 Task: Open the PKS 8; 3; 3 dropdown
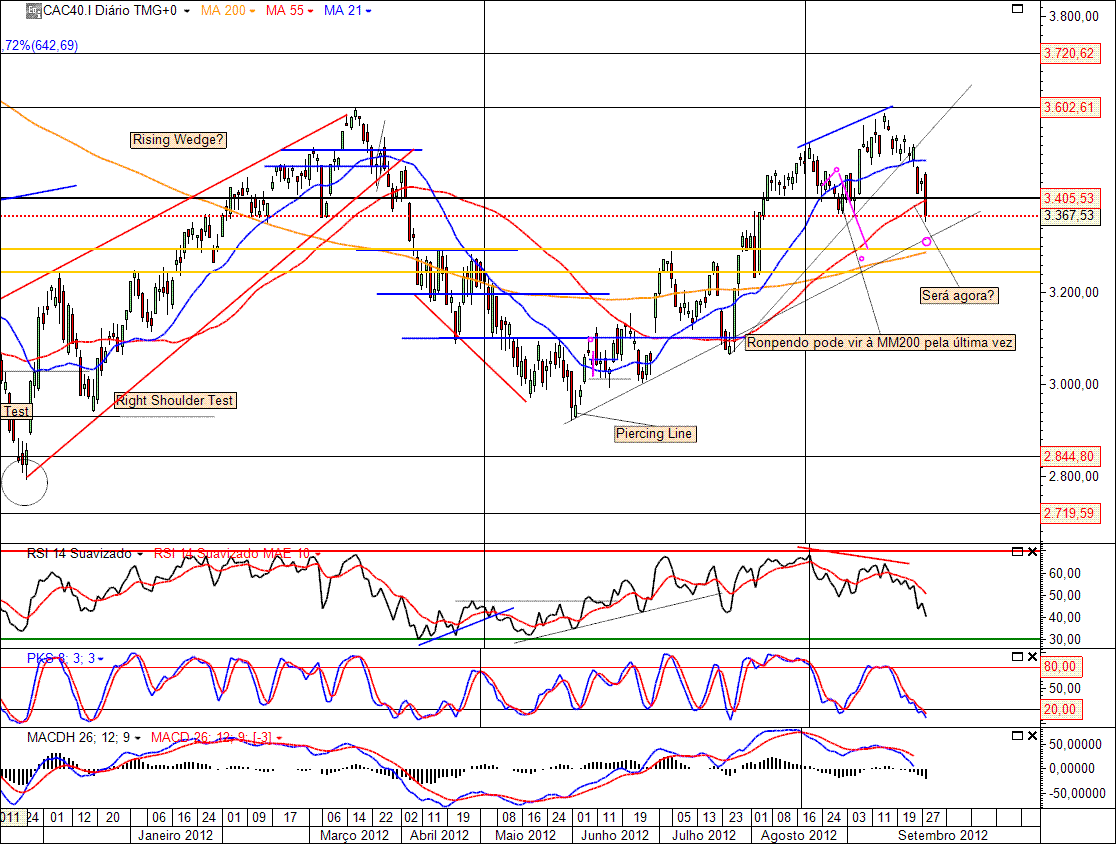100,660
